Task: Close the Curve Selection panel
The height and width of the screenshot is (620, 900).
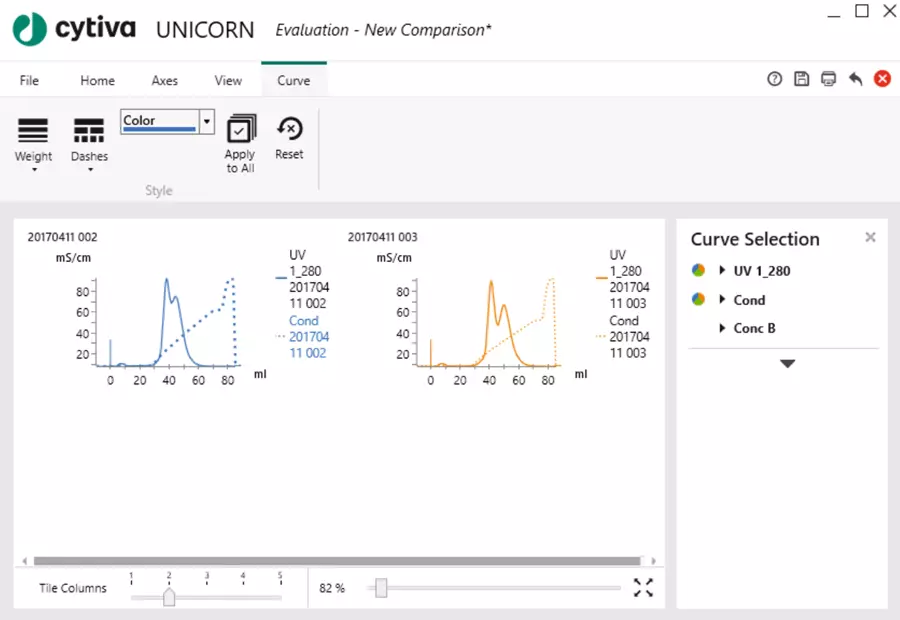Action: (x=870, y=237)
